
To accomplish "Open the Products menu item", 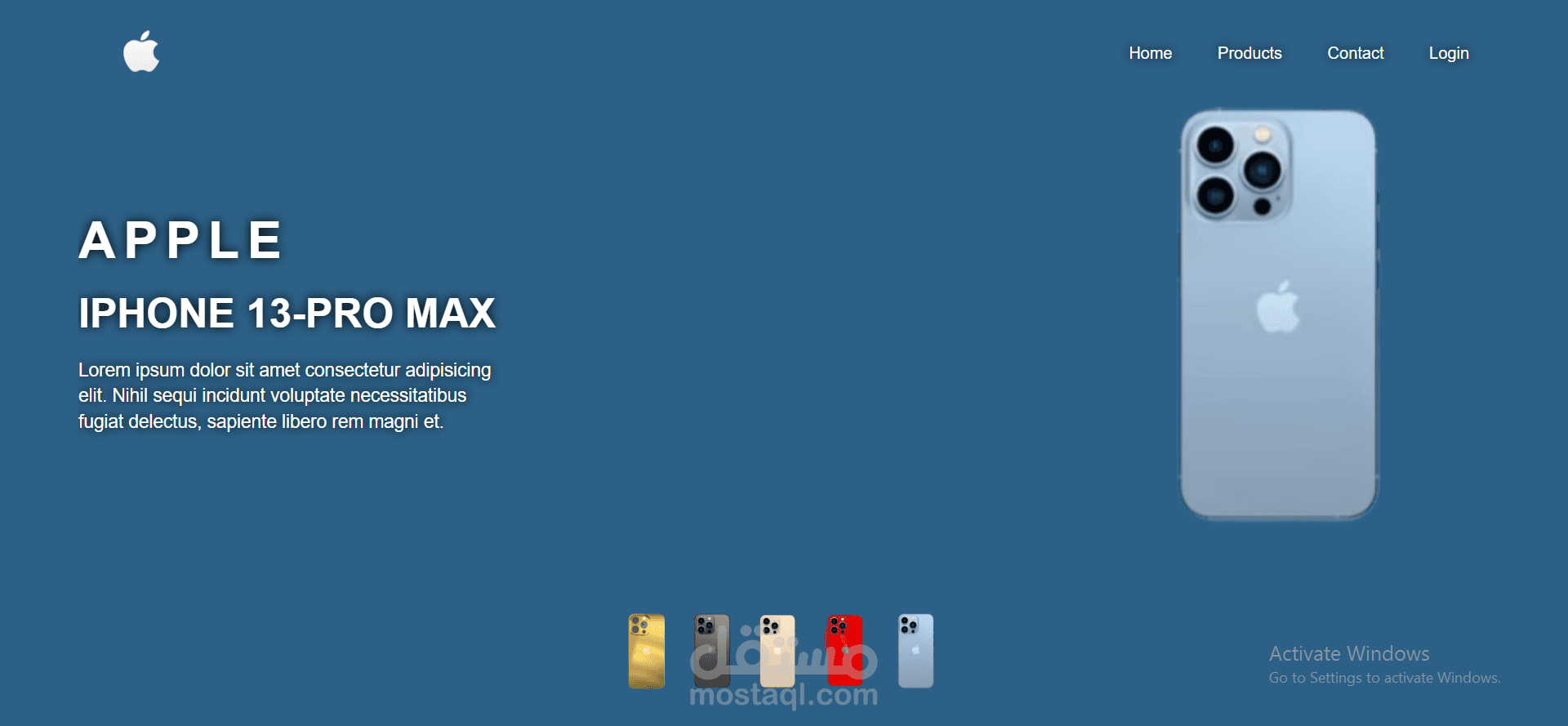I will point(1249,53).
